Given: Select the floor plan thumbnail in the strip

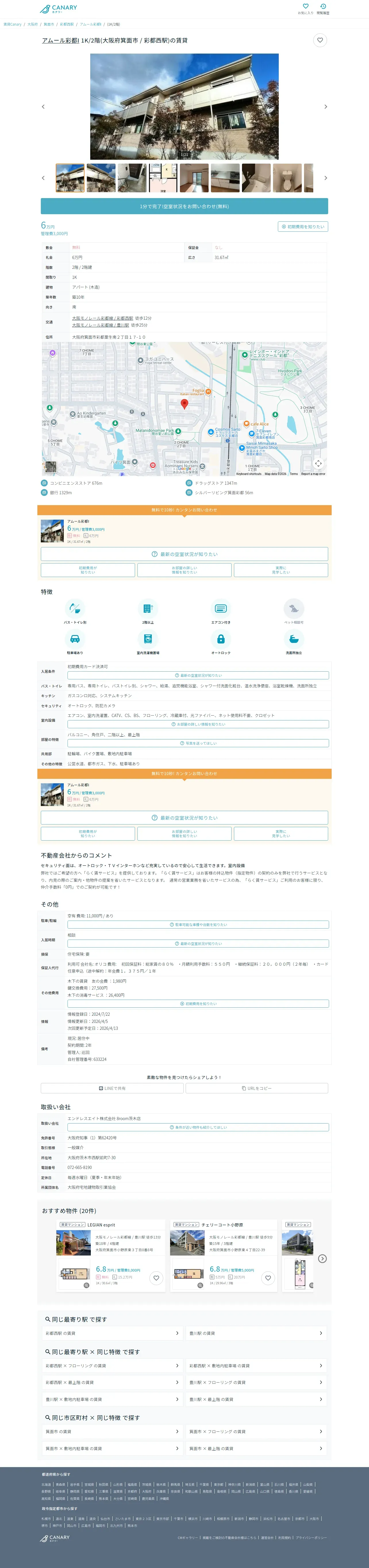Looking at the screenshot, I should pyautogui.click(x=163, y=178).
